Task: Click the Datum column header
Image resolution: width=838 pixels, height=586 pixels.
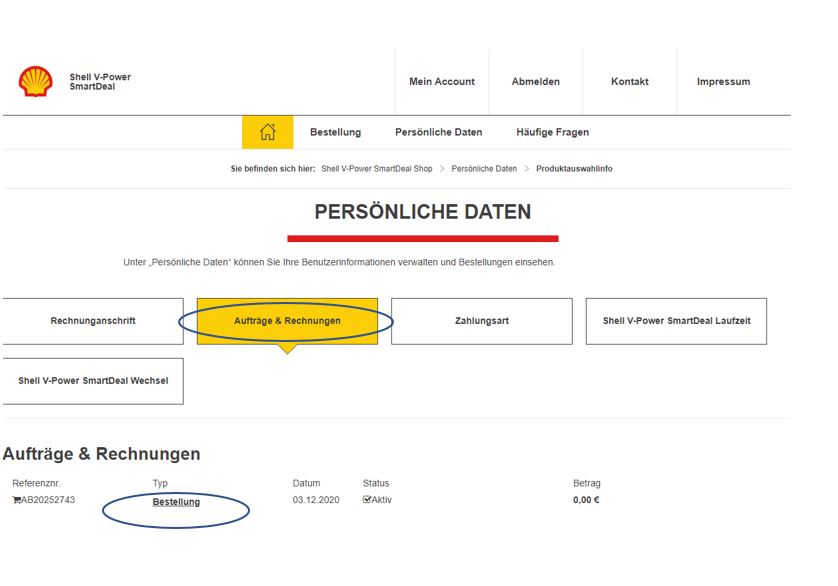Action: pyautogui.click(x=305, y=482)
